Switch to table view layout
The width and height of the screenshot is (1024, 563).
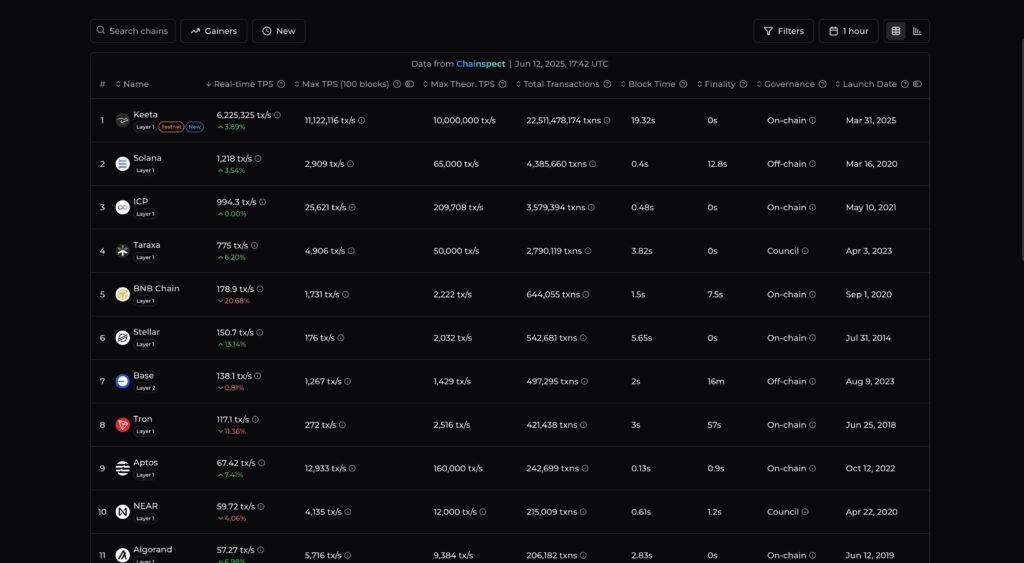[896, 31]
